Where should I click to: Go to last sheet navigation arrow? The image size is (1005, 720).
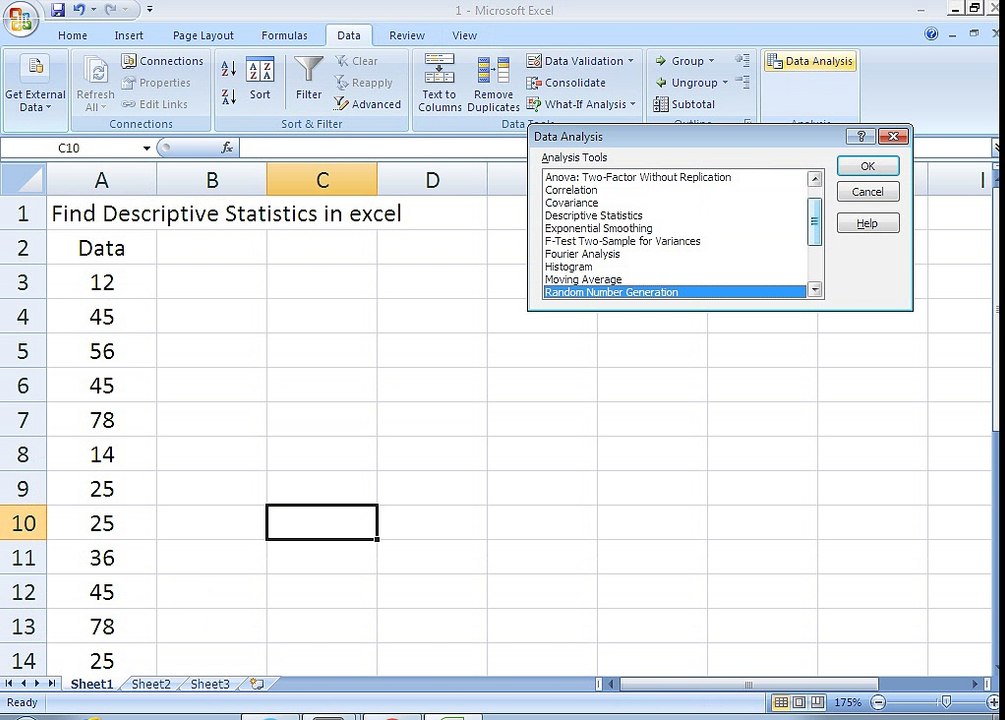(51, 683)
